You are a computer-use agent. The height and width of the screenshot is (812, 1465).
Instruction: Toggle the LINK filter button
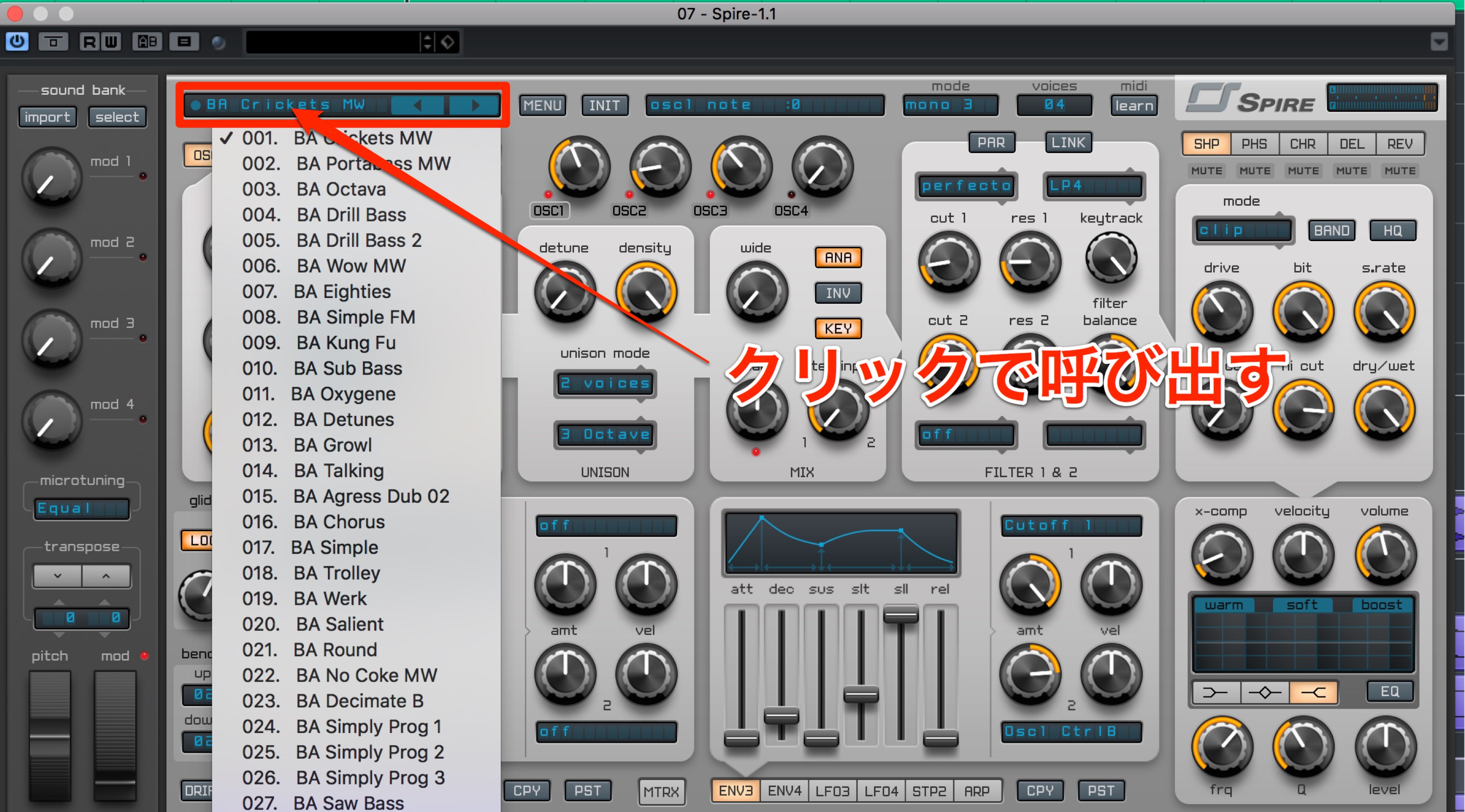1068,142
